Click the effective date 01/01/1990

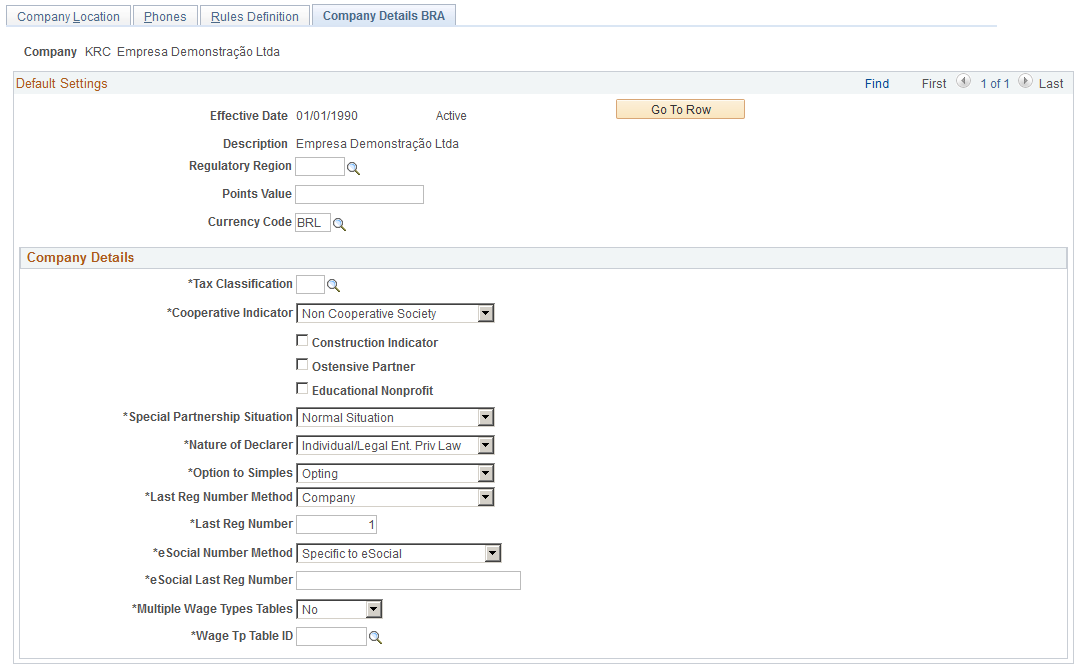click(327, 116)
